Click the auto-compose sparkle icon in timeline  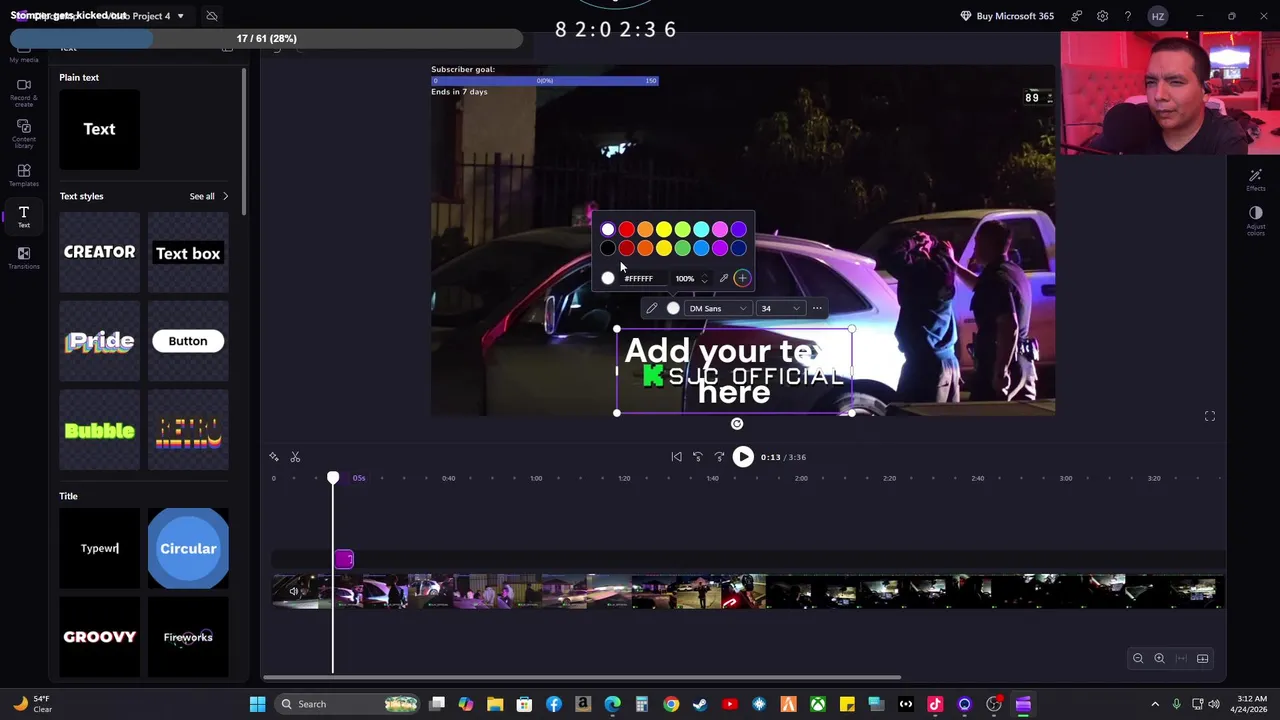pos(274,457)
